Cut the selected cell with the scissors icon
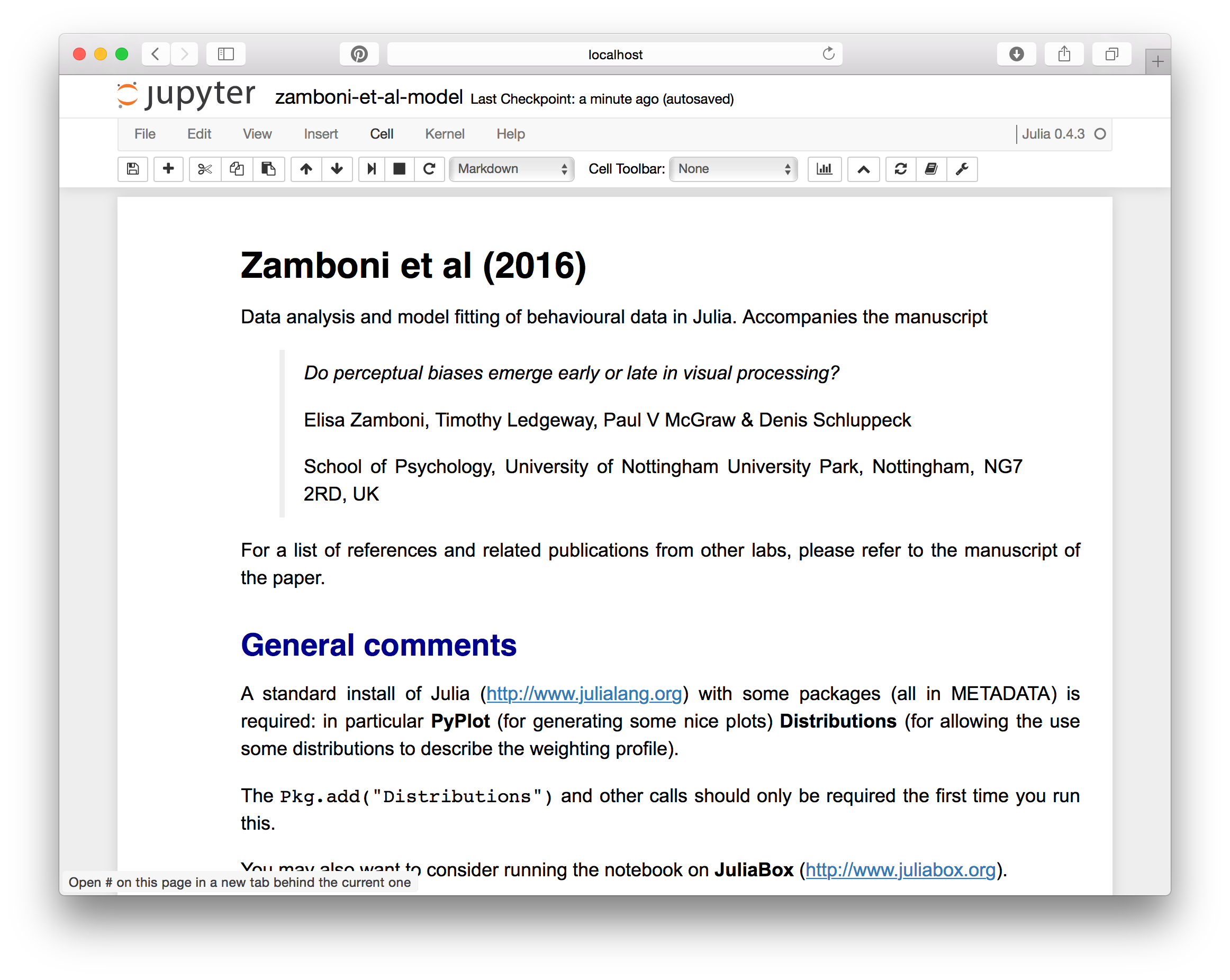The image size is (1230, 980). tap(205, 169)
